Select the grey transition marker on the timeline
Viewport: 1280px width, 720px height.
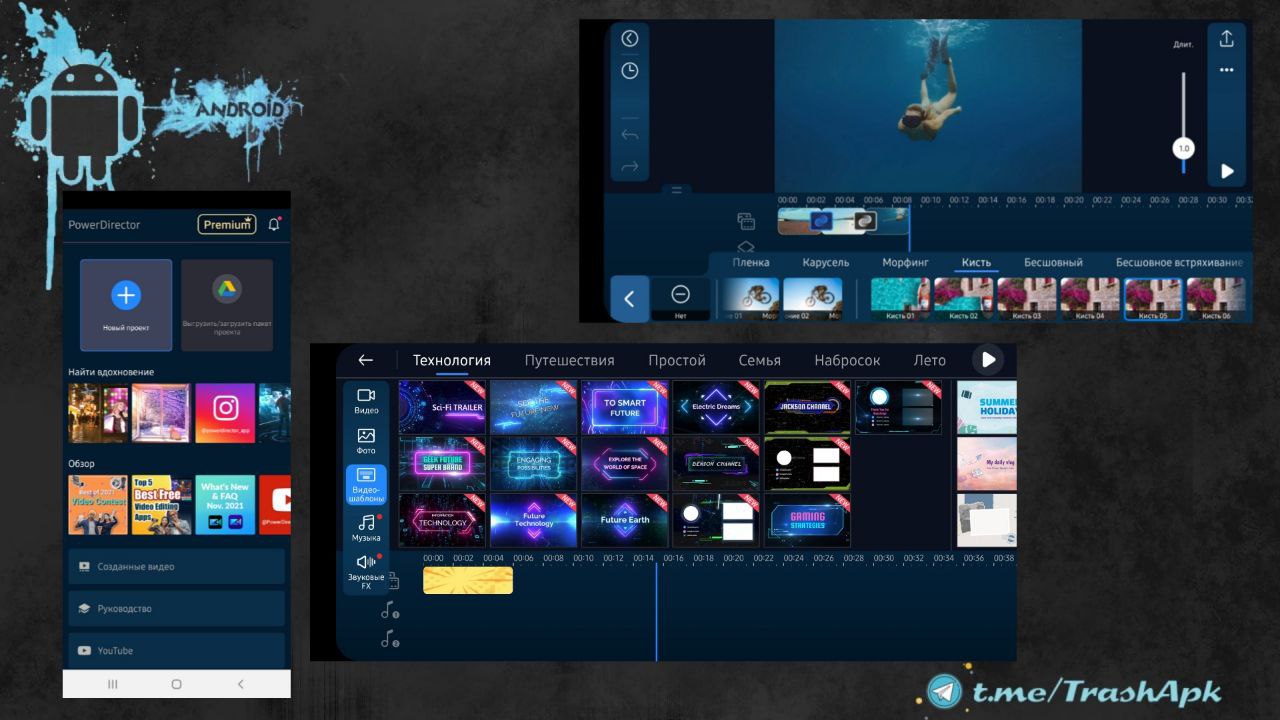click(x=866, y=221)
